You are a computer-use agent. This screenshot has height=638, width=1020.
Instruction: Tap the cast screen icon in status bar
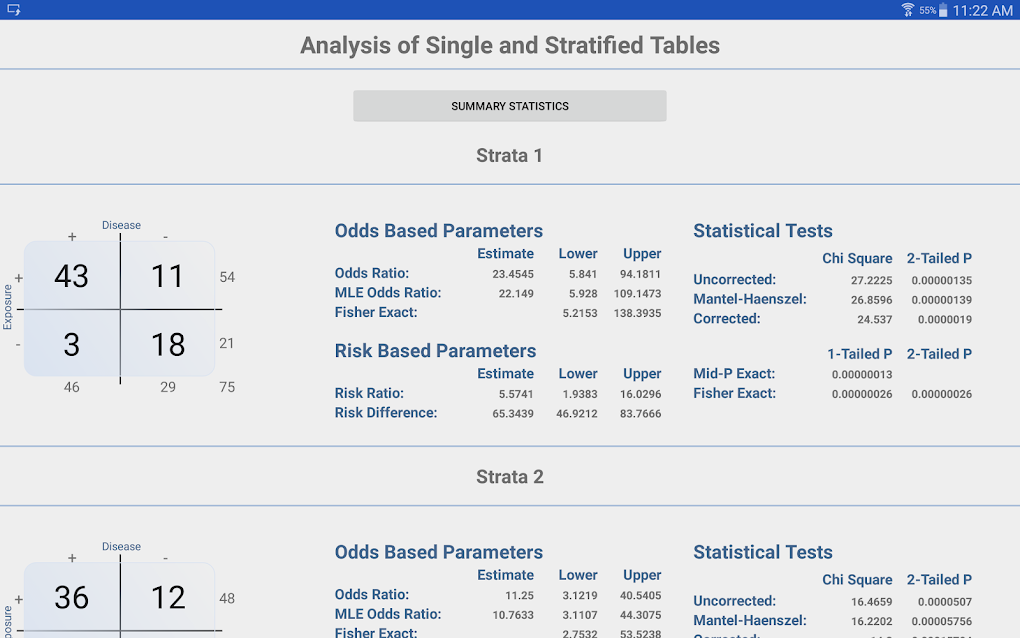coord(14,10)
